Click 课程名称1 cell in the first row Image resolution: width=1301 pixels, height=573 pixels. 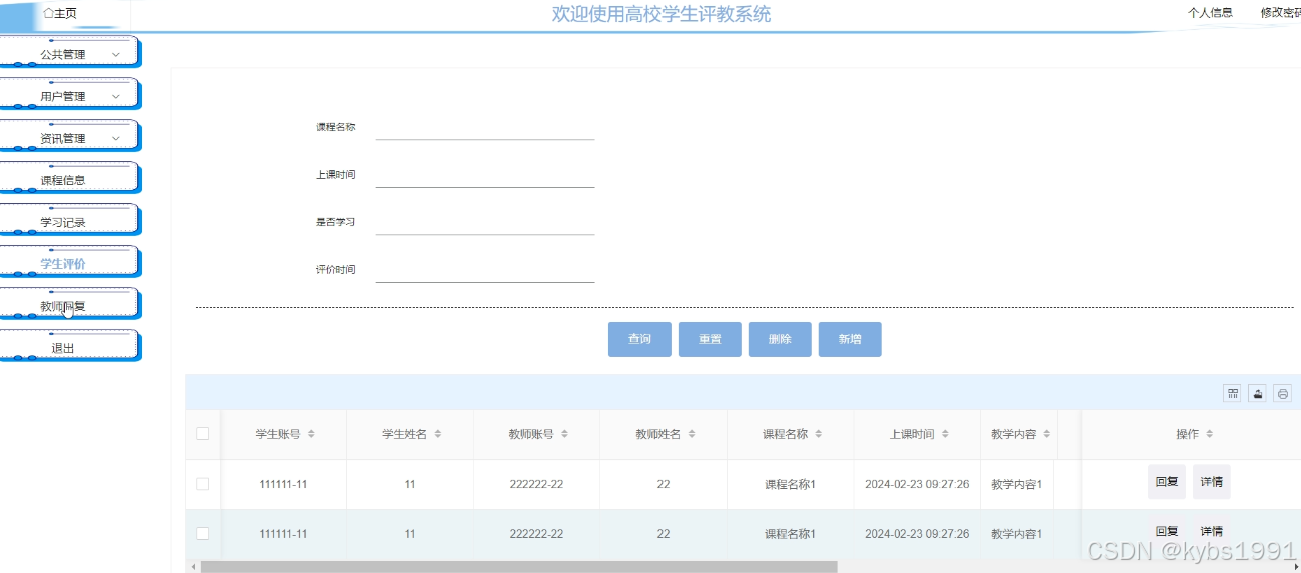click(x=790, y=484)
